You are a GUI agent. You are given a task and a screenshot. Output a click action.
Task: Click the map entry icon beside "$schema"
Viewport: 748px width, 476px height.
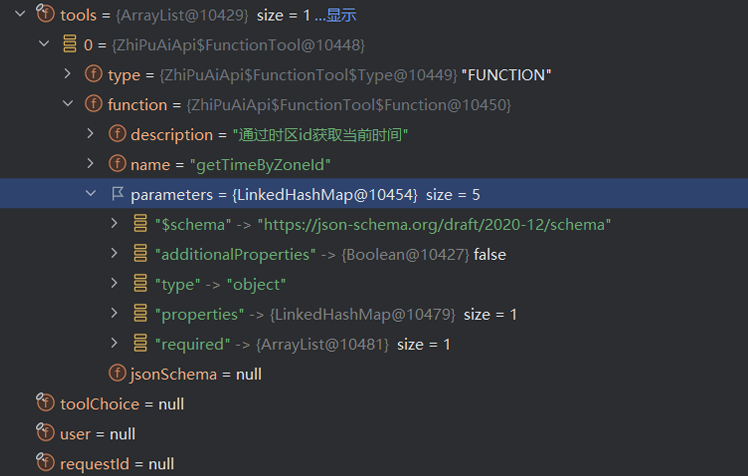click(141, 224)
